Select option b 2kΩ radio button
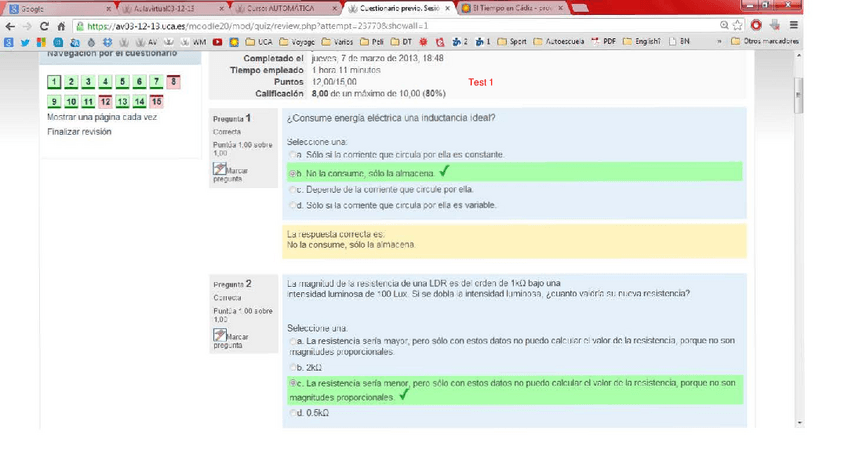 [293, 368]
